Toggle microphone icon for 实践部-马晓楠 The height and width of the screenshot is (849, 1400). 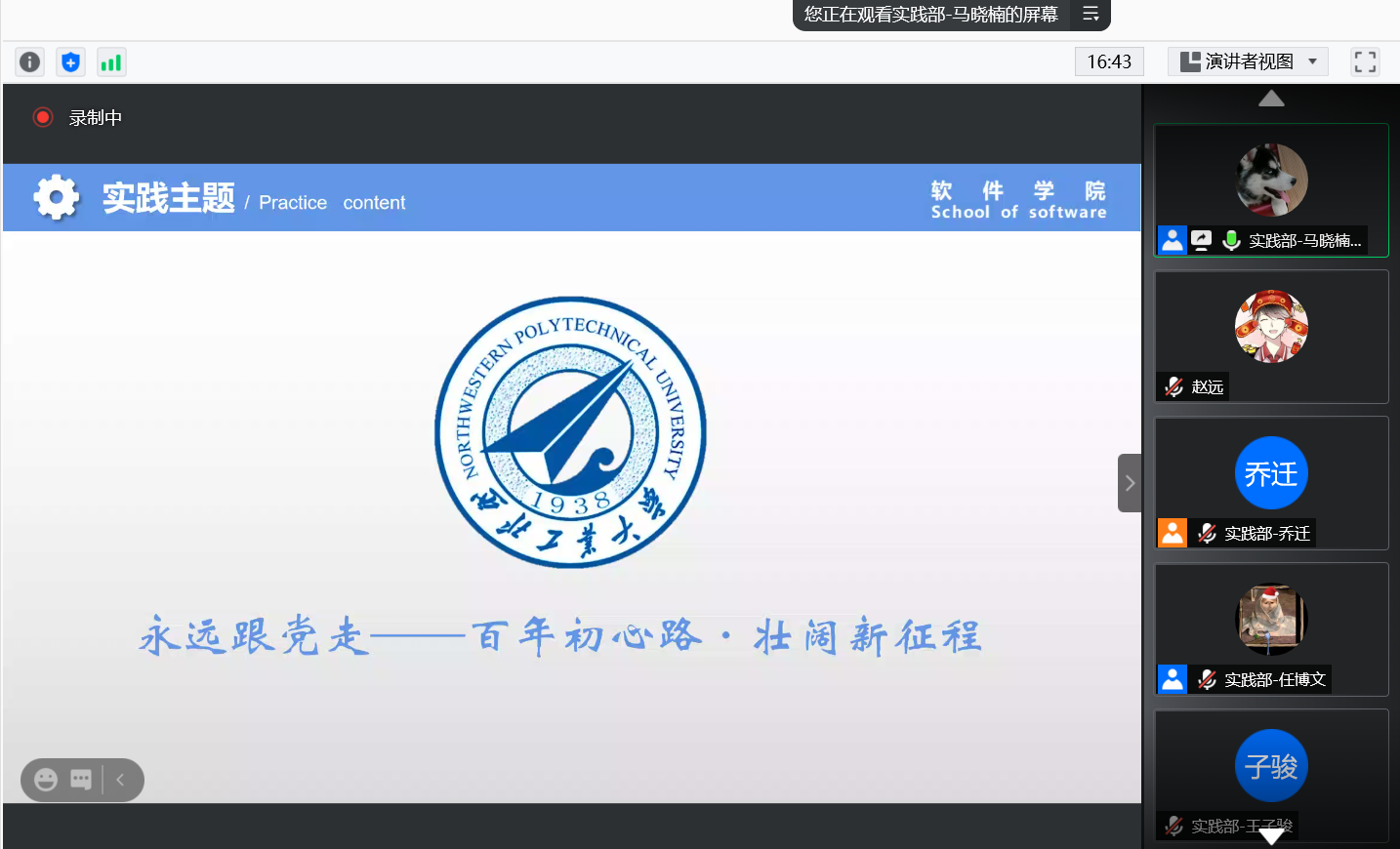[x=1231, y=240]
